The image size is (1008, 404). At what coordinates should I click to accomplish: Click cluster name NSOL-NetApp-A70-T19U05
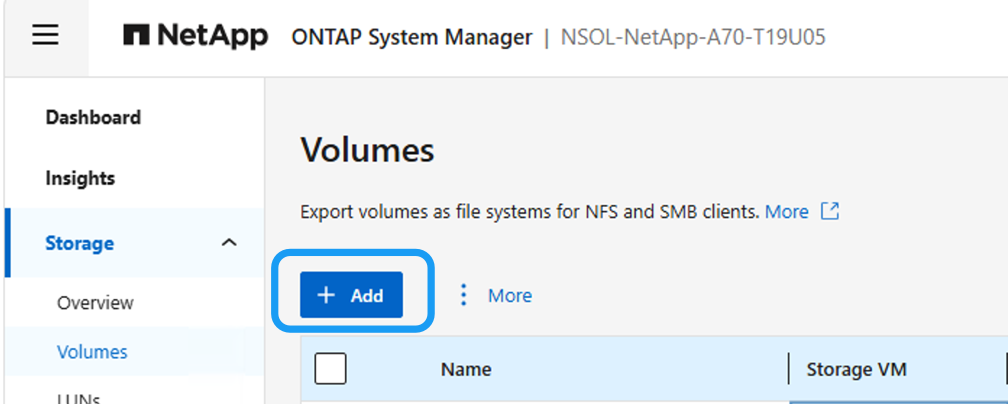click(693, 37)
